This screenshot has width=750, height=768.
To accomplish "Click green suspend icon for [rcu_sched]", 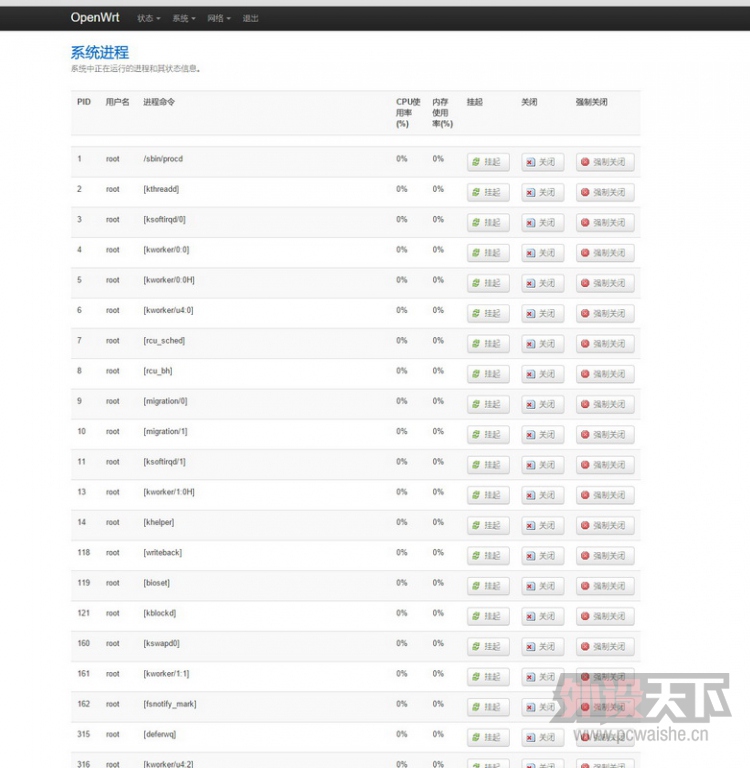I will pyautogui.click(x=476, y=344).
